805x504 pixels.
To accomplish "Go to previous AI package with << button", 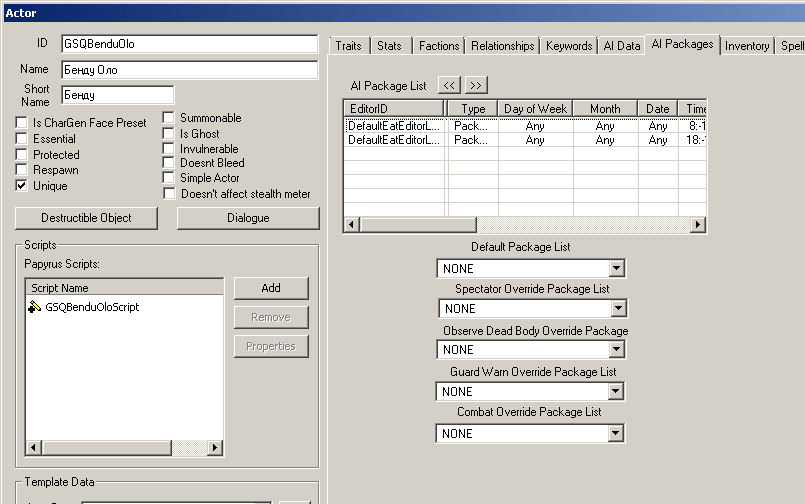I will (449, 85).
